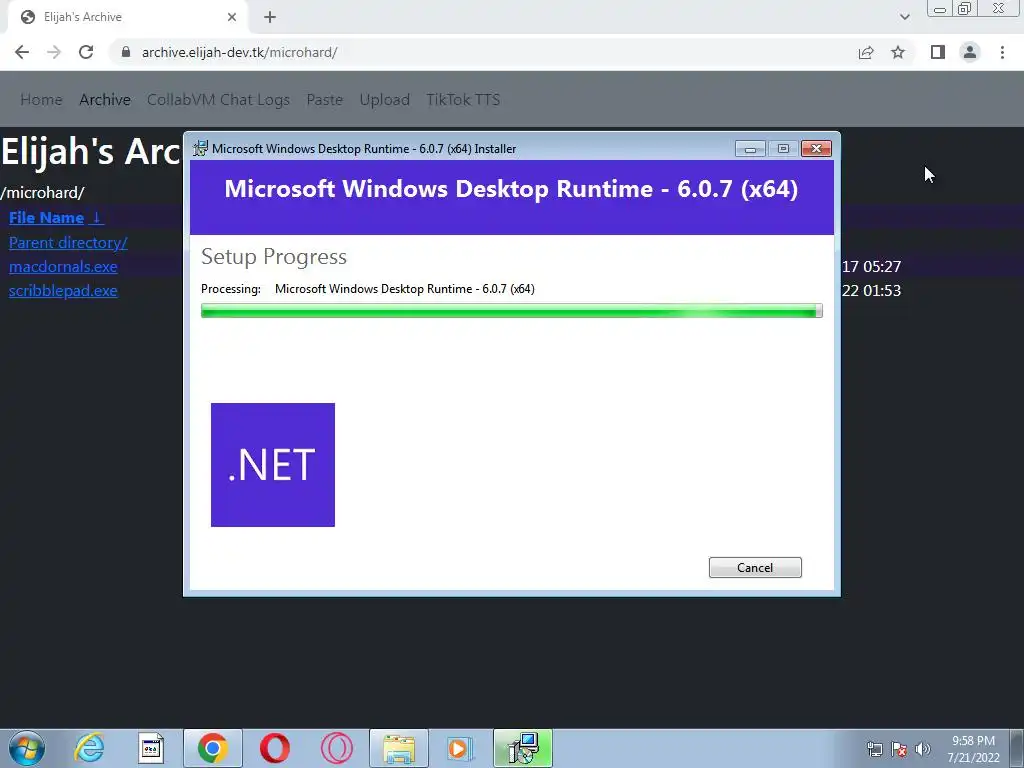Open Chrome profile avatar menu
This screenshot has height=768, width=1024.
click(970, 52)
